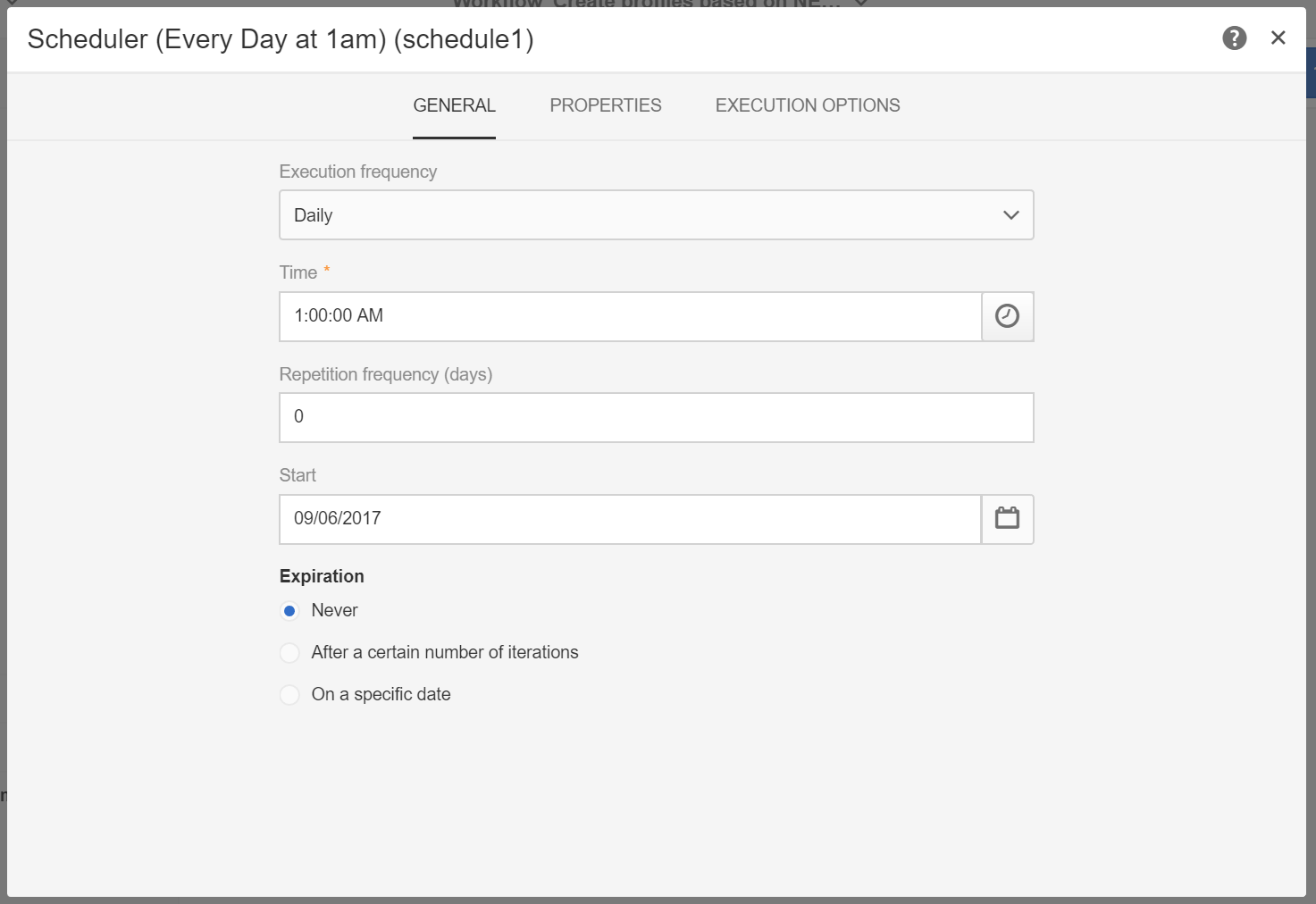The image size is (1316, 904).
Task: Switch to the Properties tab
Action: point(605,105)
